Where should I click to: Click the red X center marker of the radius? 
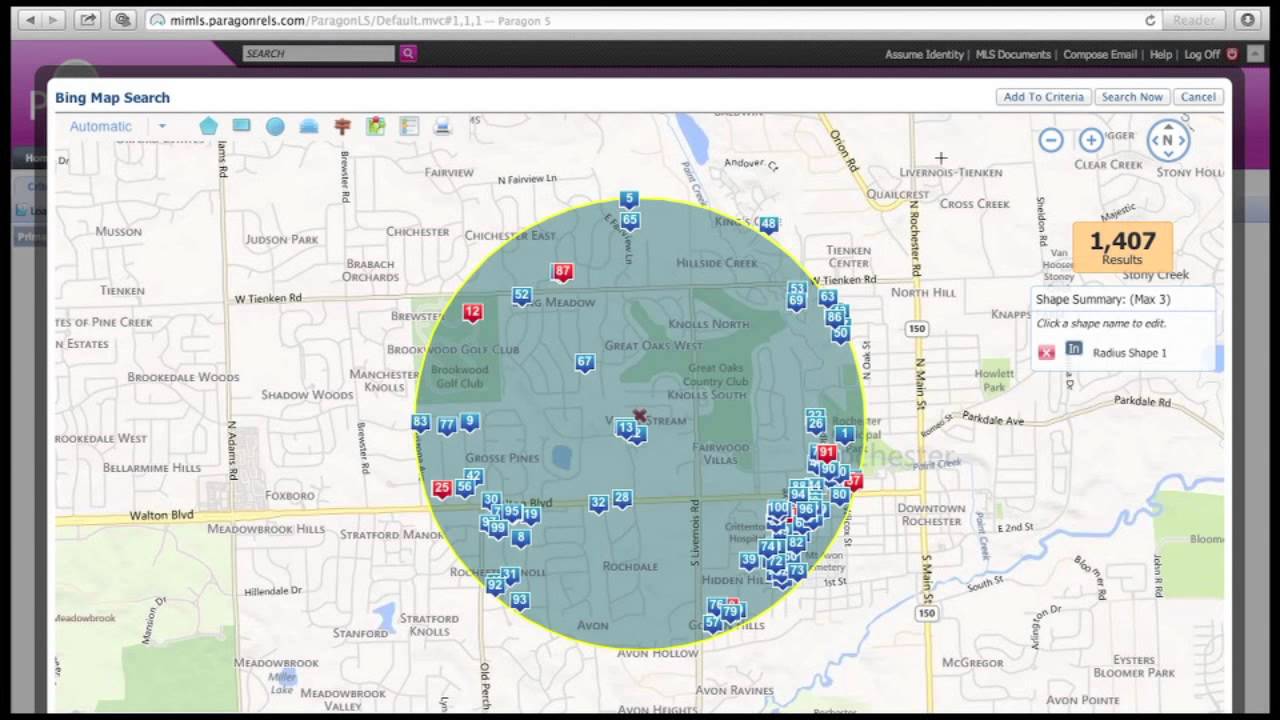point(640,415)
